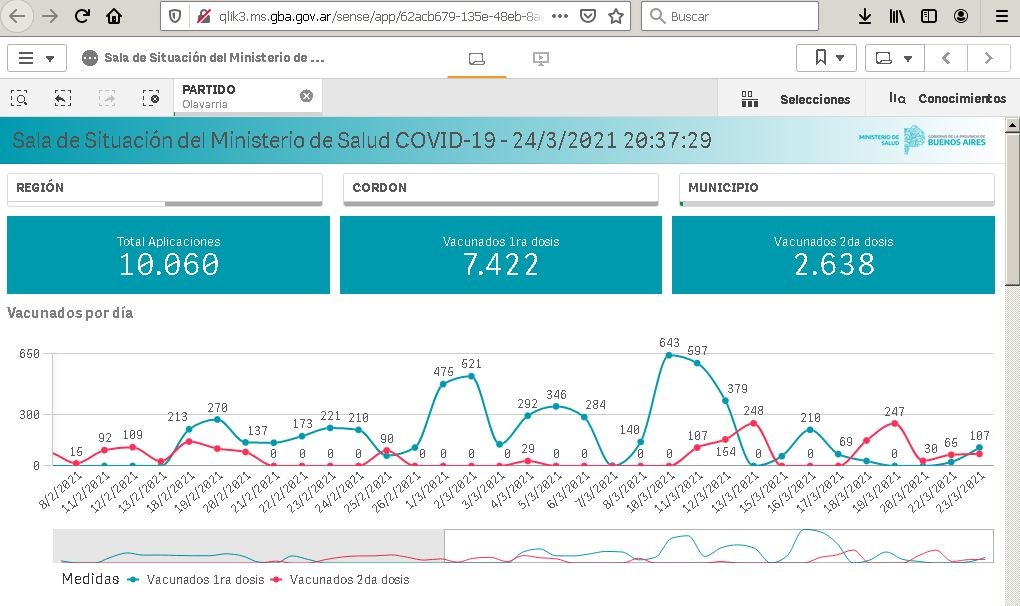1020x606 pixels.
Task: Expand the REGIÓN filter pane
Action: point(165,189)
